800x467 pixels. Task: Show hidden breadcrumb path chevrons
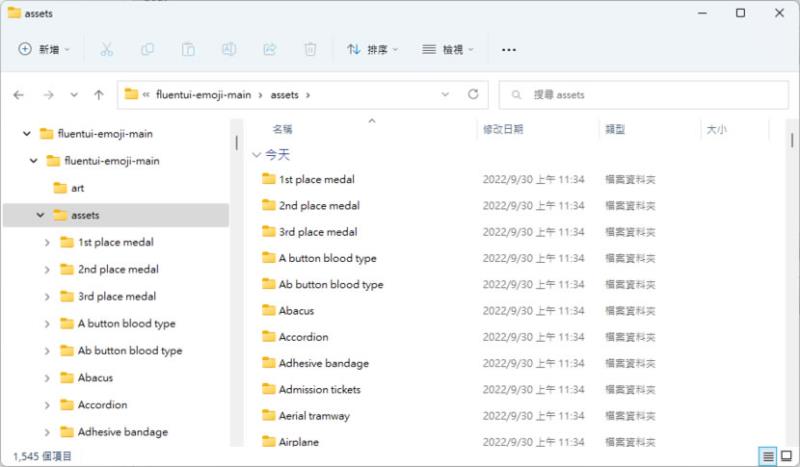(x=146, y=95)
